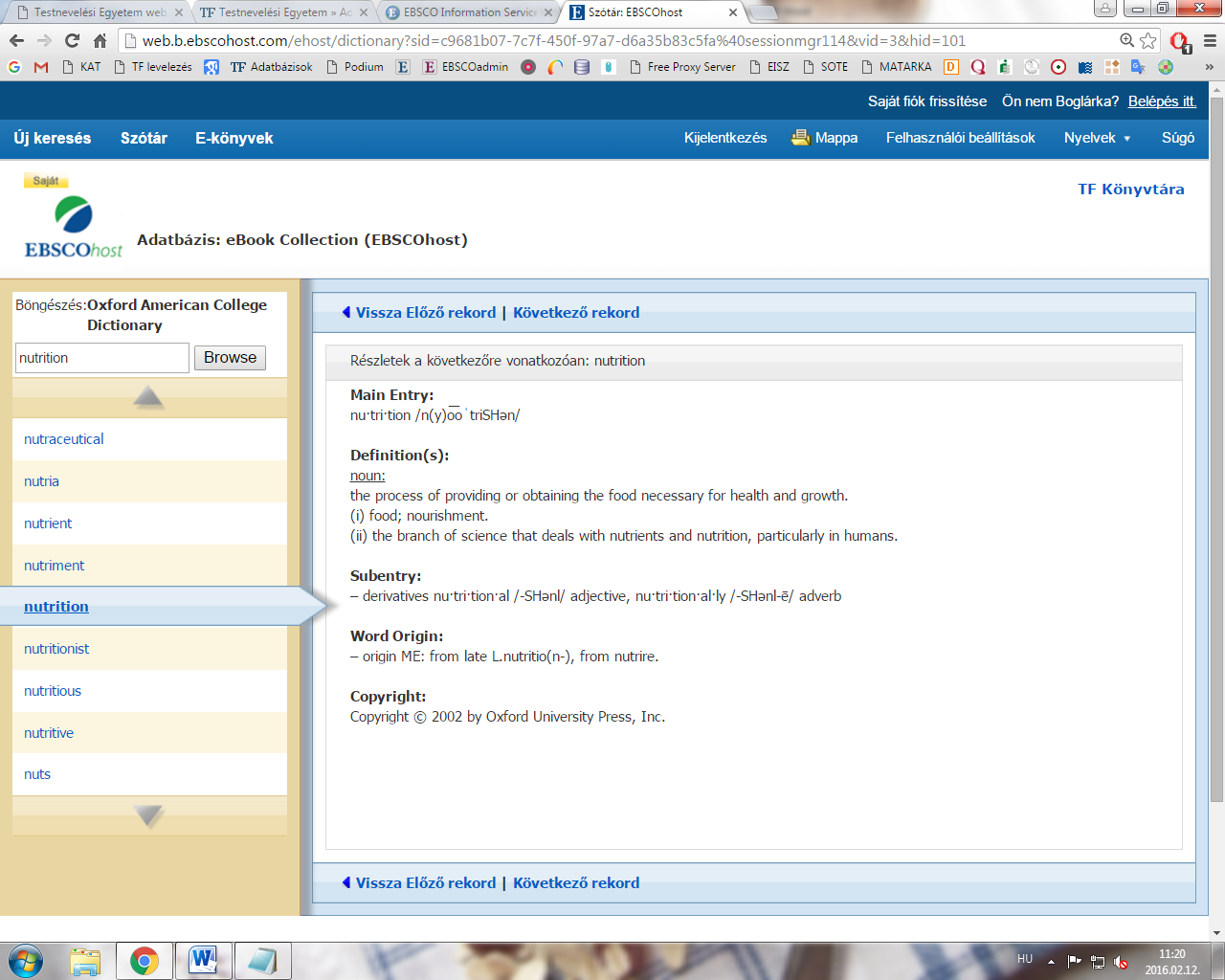Open the EISZ bookmark

pyautogui.click(x=769, y=67)
